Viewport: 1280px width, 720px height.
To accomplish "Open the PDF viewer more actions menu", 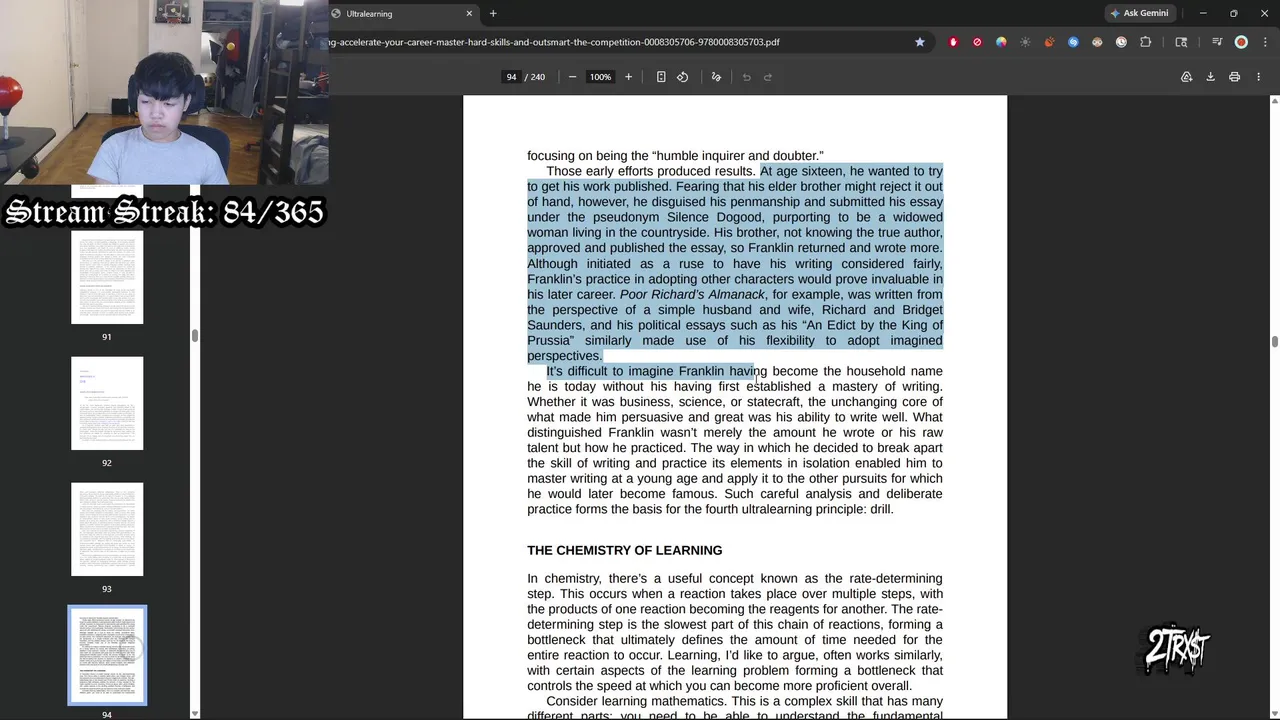I will [1258, 77].
